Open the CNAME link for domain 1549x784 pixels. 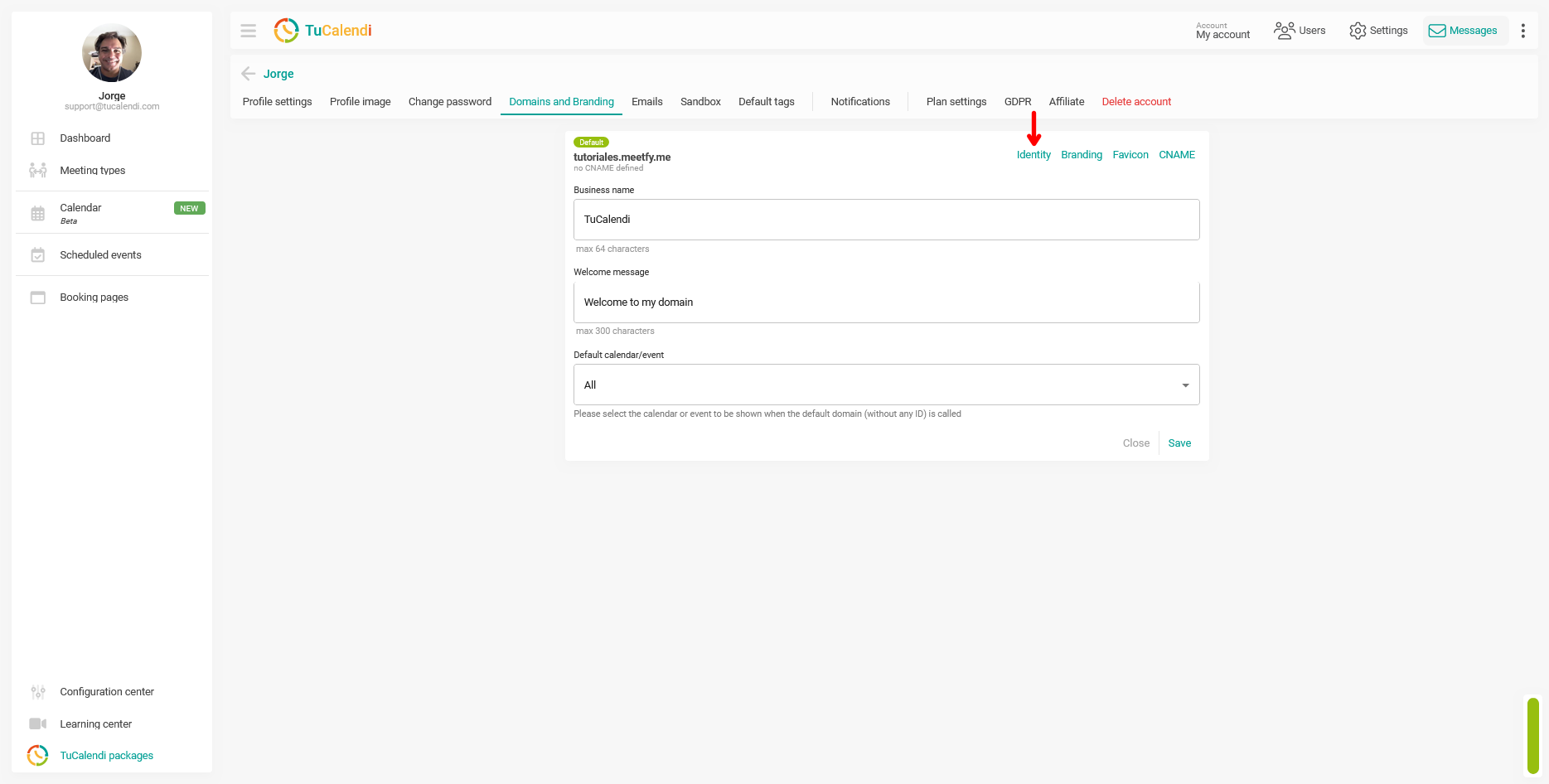click(1177, 155)
